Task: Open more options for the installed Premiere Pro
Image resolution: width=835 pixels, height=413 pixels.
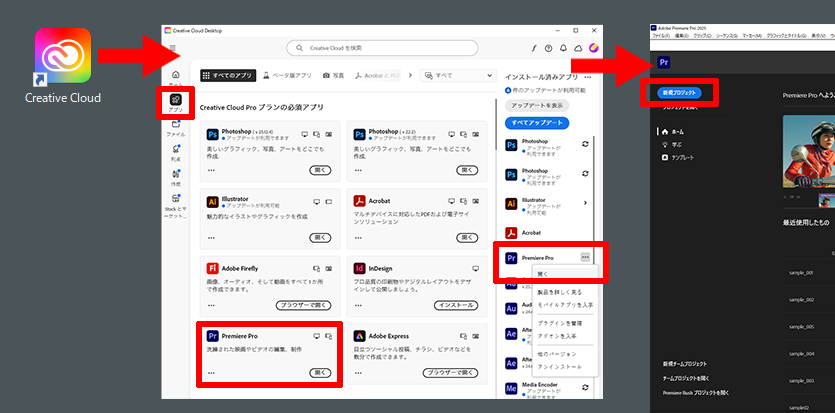Action: tap(585, 258)
